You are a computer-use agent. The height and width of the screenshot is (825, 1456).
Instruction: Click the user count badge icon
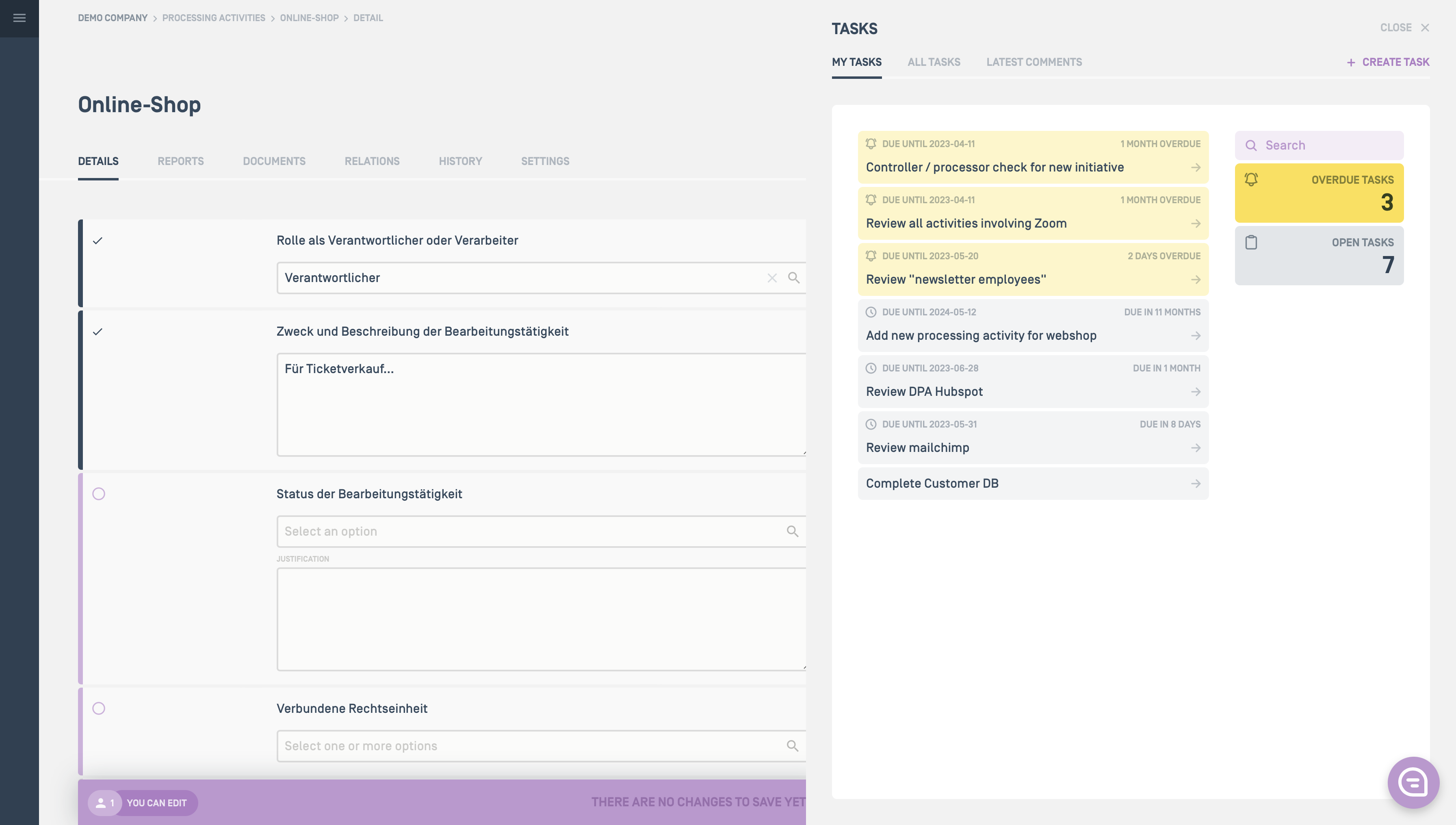[x=105, y=803]
